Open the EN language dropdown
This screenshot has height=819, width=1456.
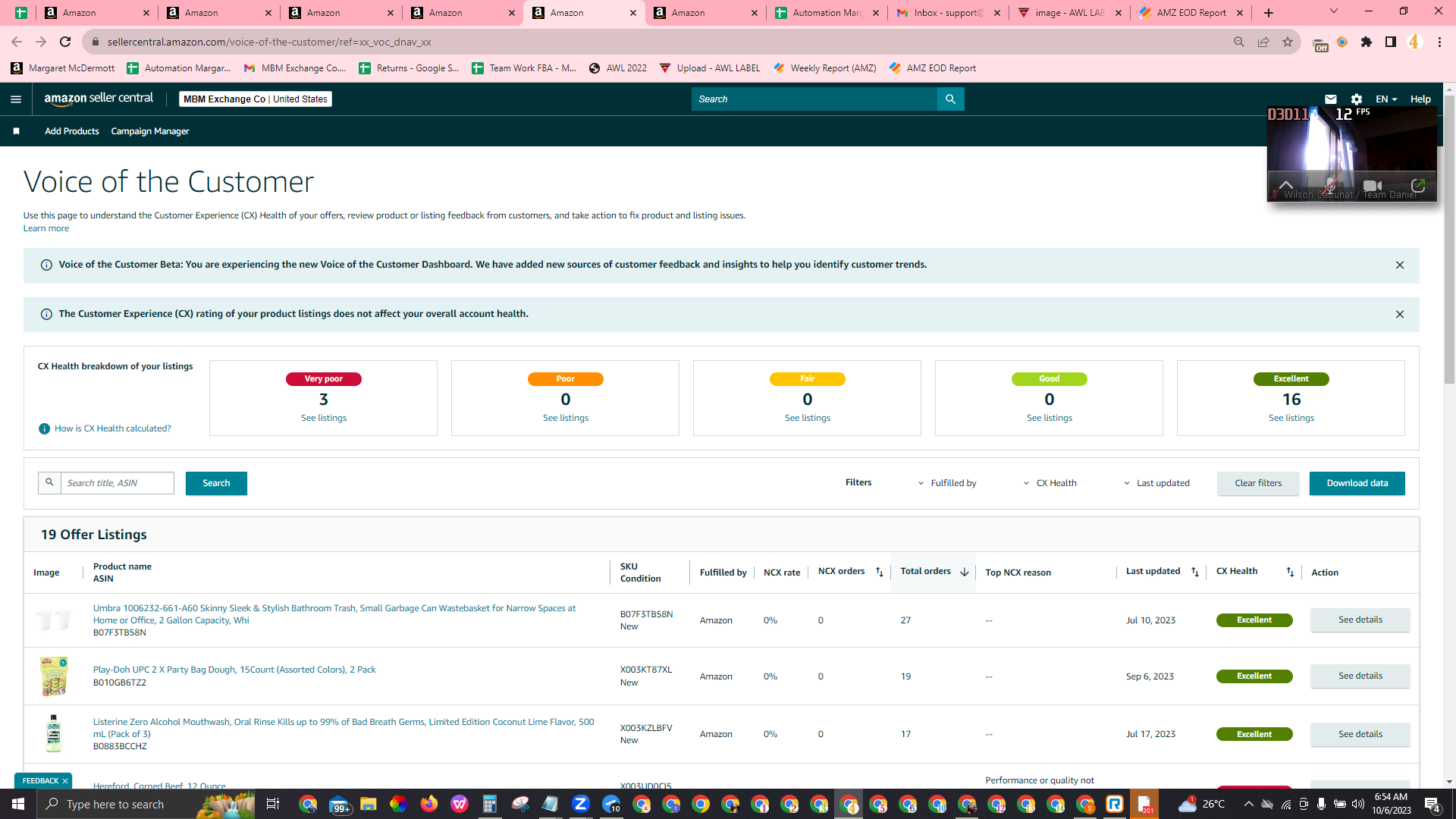[x=1386, y=99]
